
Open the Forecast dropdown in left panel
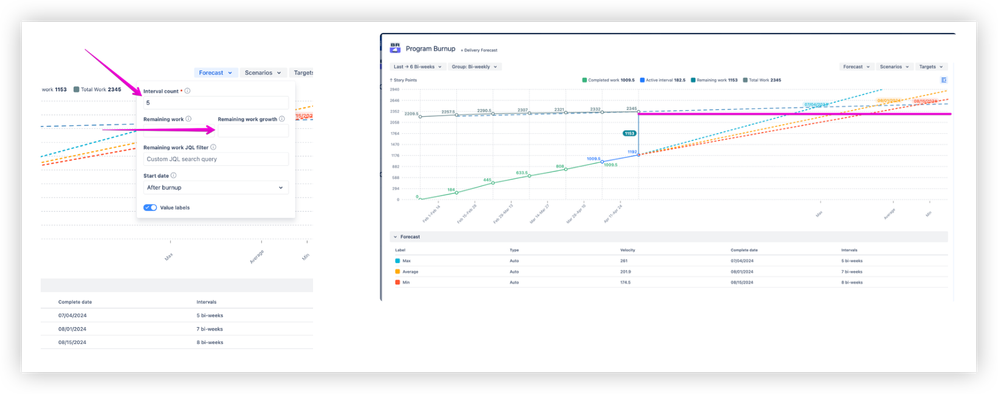216,73
